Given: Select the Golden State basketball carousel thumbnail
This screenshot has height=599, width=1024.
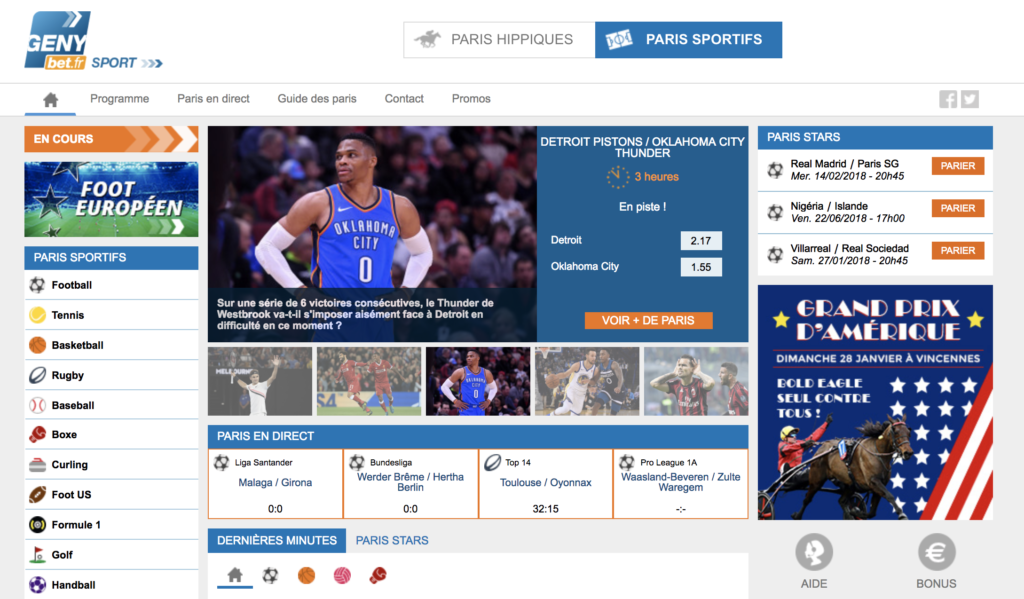Looking at the screenshot, I should click(587, 381).
